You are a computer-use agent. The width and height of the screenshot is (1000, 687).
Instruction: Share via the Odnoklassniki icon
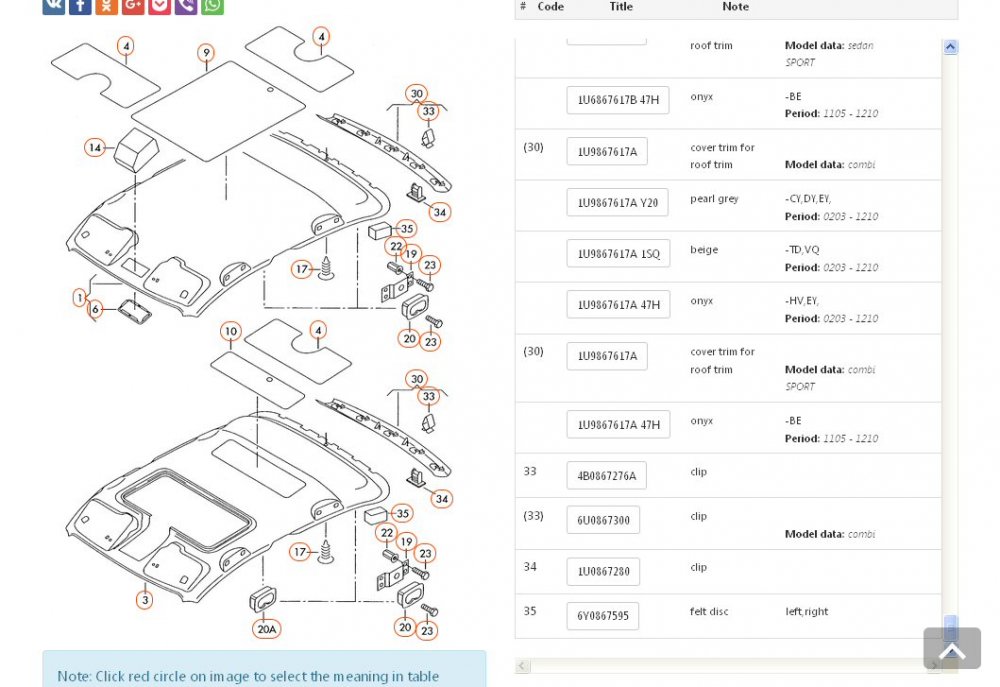pyautogui.click(x=107, y=6)
